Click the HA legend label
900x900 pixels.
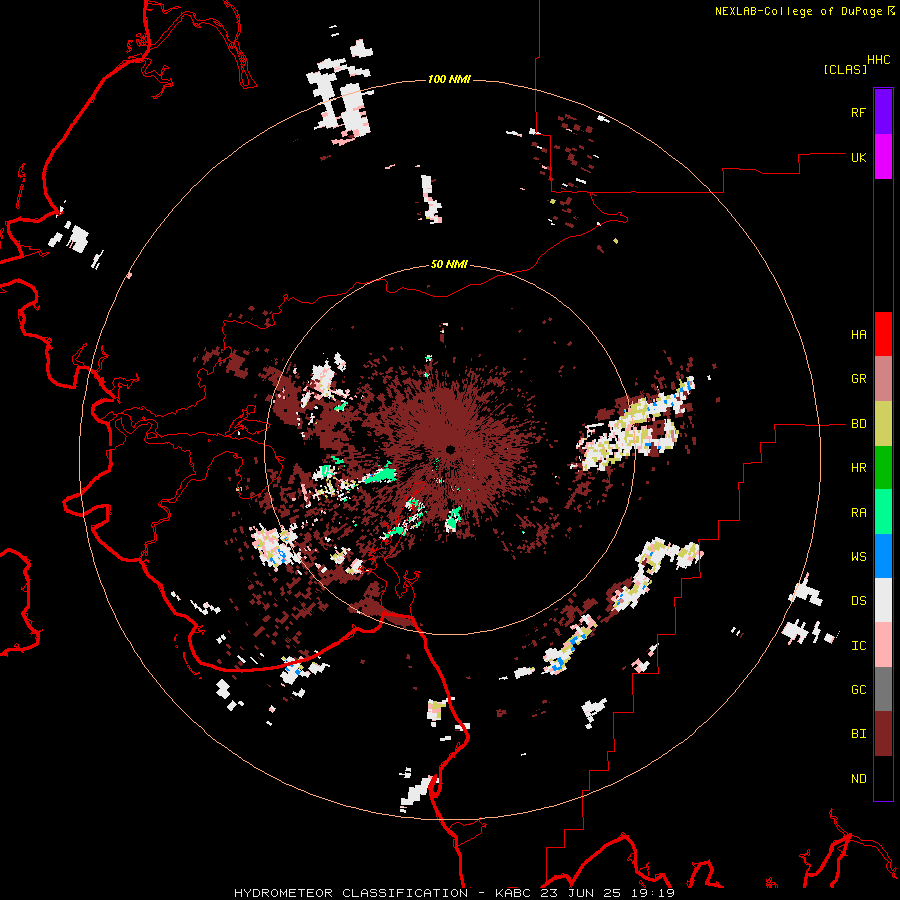858,335
